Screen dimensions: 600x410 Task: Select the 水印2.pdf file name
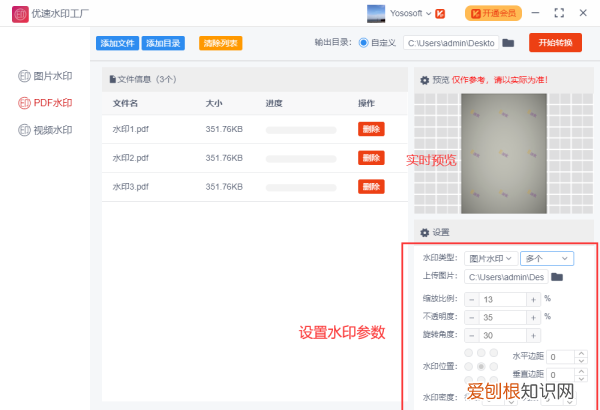(130, 158)
